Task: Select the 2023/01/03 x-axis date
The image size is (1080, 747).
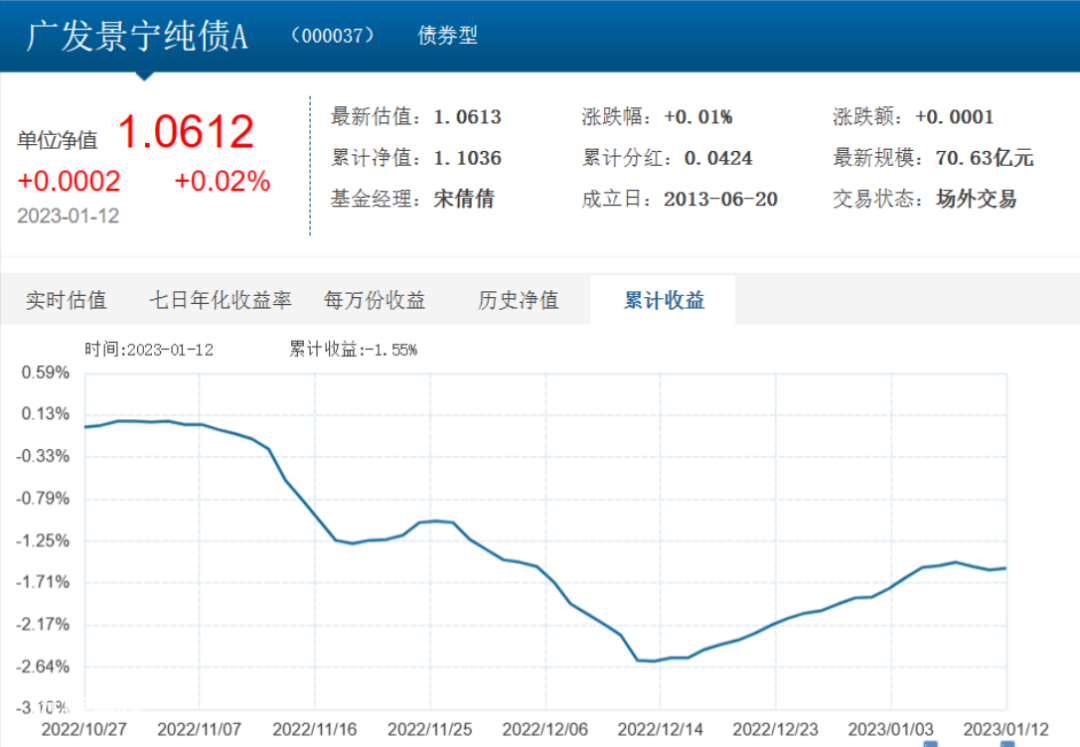Action: click(x=891, y=730)
